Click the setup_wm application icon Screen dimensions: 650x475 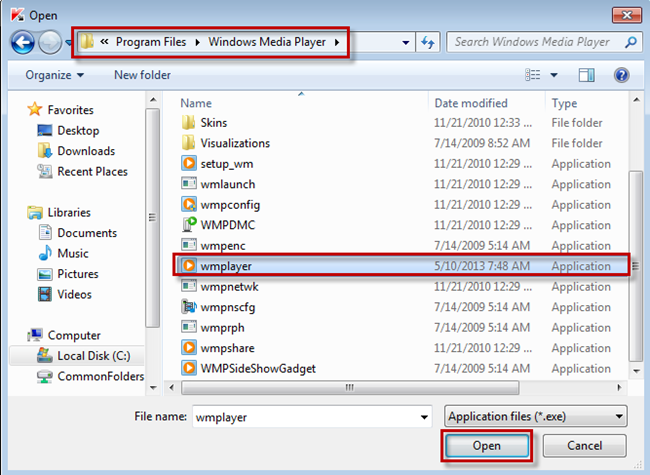pyautogui.click(x=189, y=163)
